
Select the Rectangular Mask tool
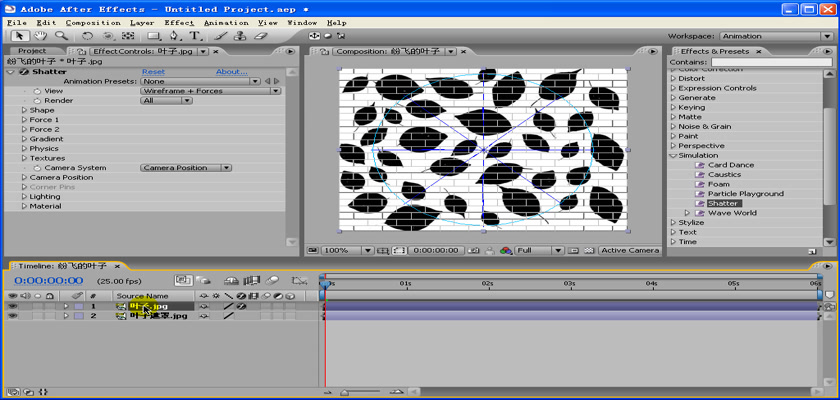[154, 36]
